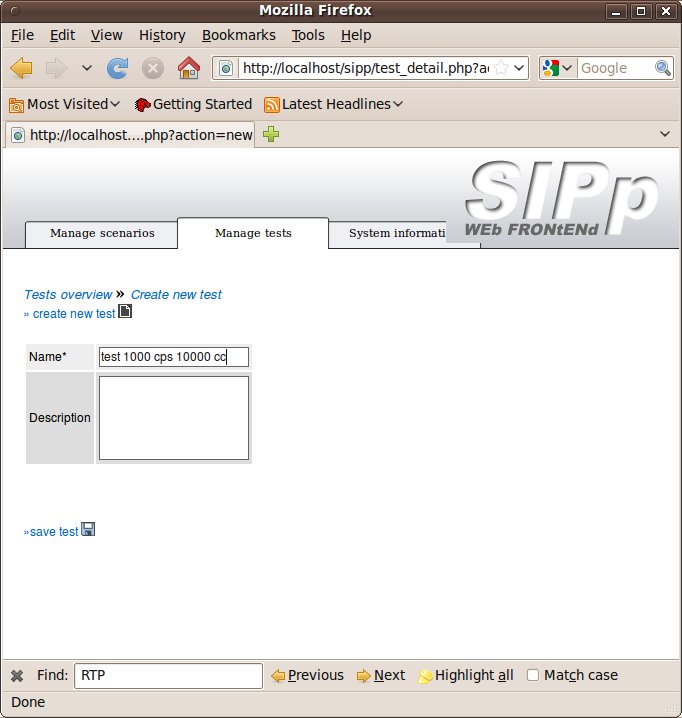Click the Find text field containing RTP
This screenshot has width=682, height=718.
168,675
